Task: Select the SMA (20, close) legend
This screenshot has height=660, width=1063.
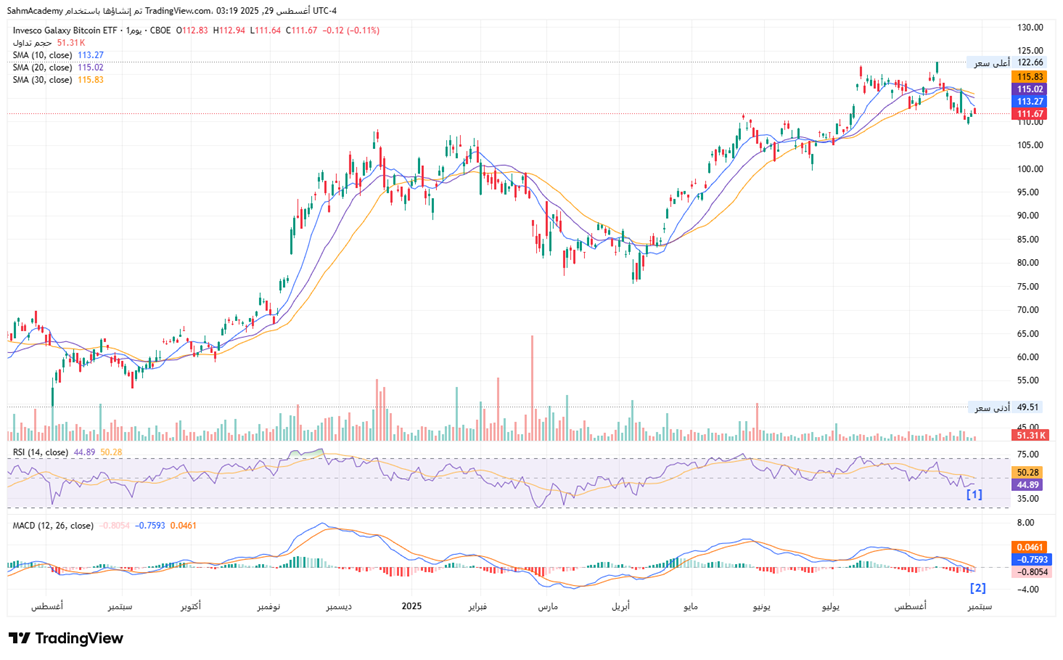Action: [x=42, y=67]
